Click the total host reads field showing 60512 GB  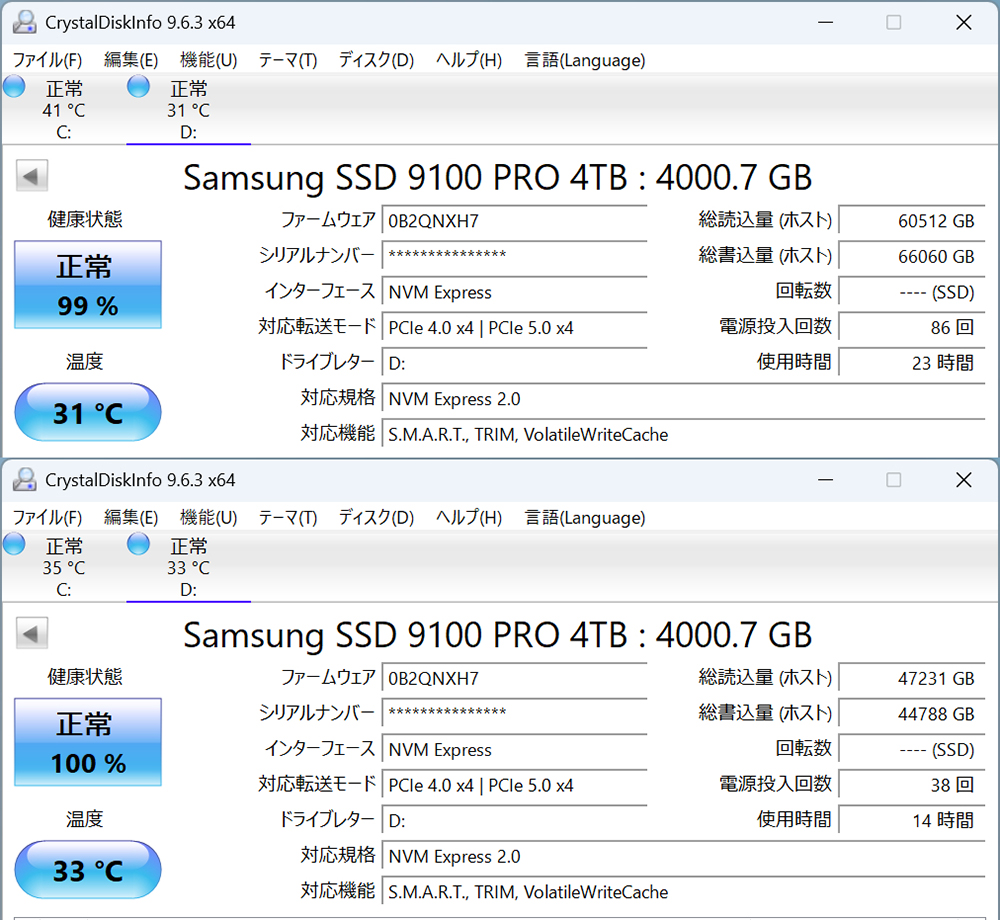(912, 221)
